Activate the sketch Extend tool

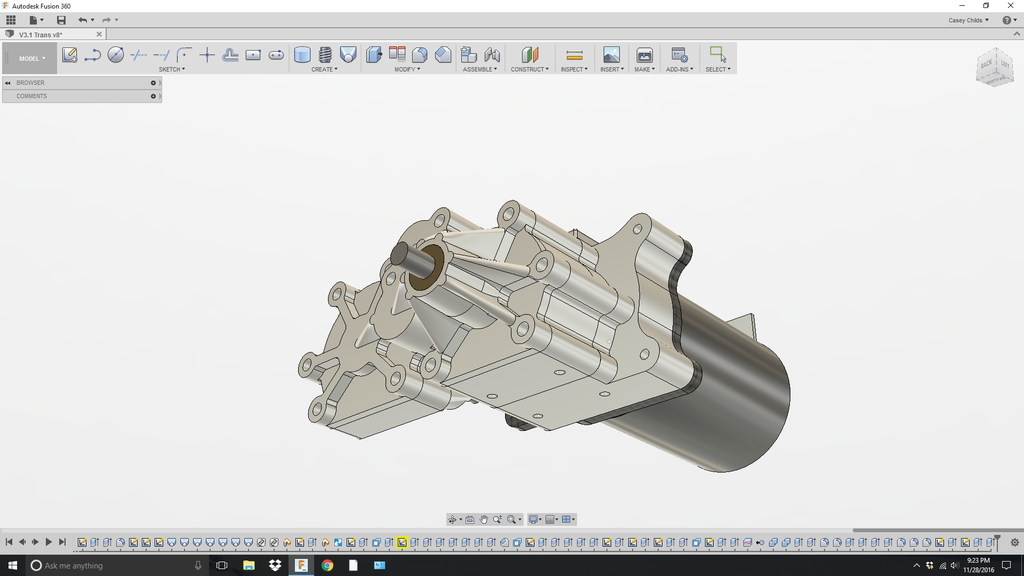[x=161, y=55]
